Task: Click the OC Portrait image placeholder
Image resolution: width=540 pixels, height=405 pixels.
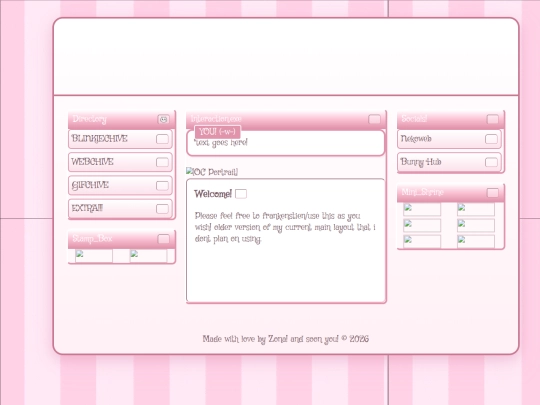Action: click(x=212, y=172)
